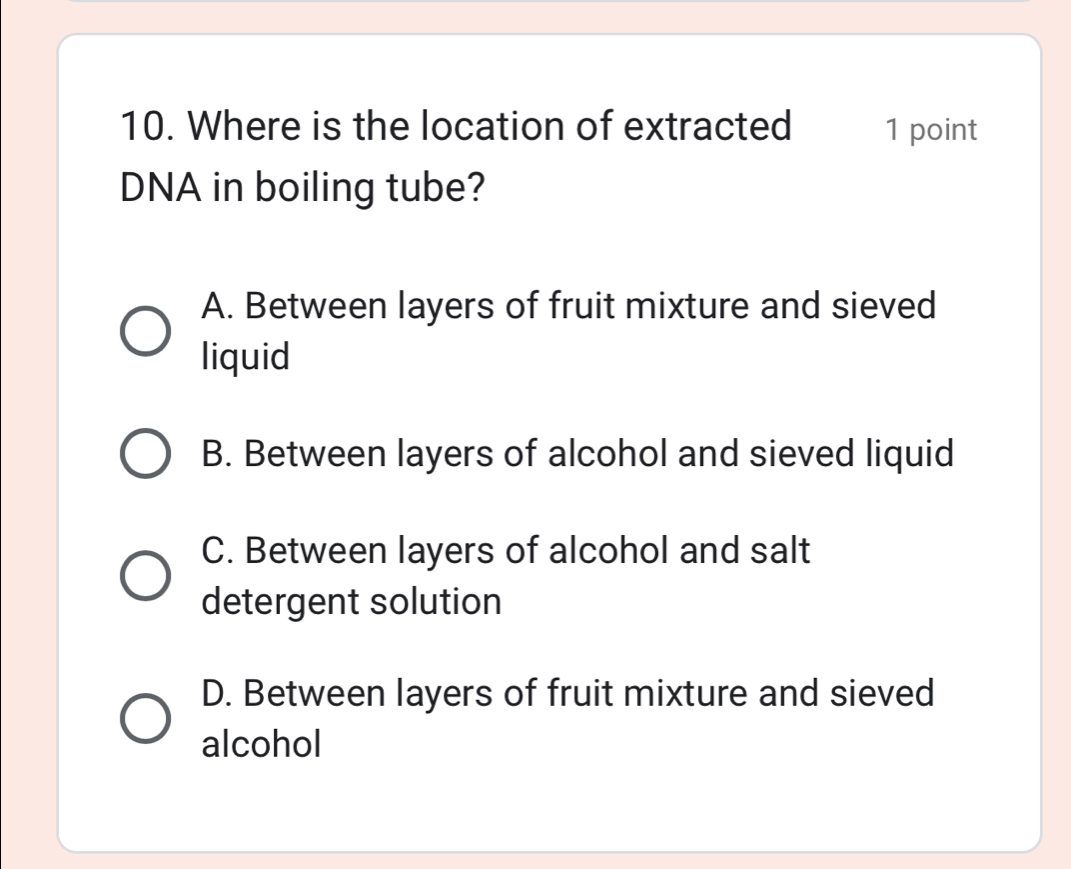Screen dimensions: 1071x869
Task: Click the 'DNA in boiling tube?' line
Action: coord(309,189)
